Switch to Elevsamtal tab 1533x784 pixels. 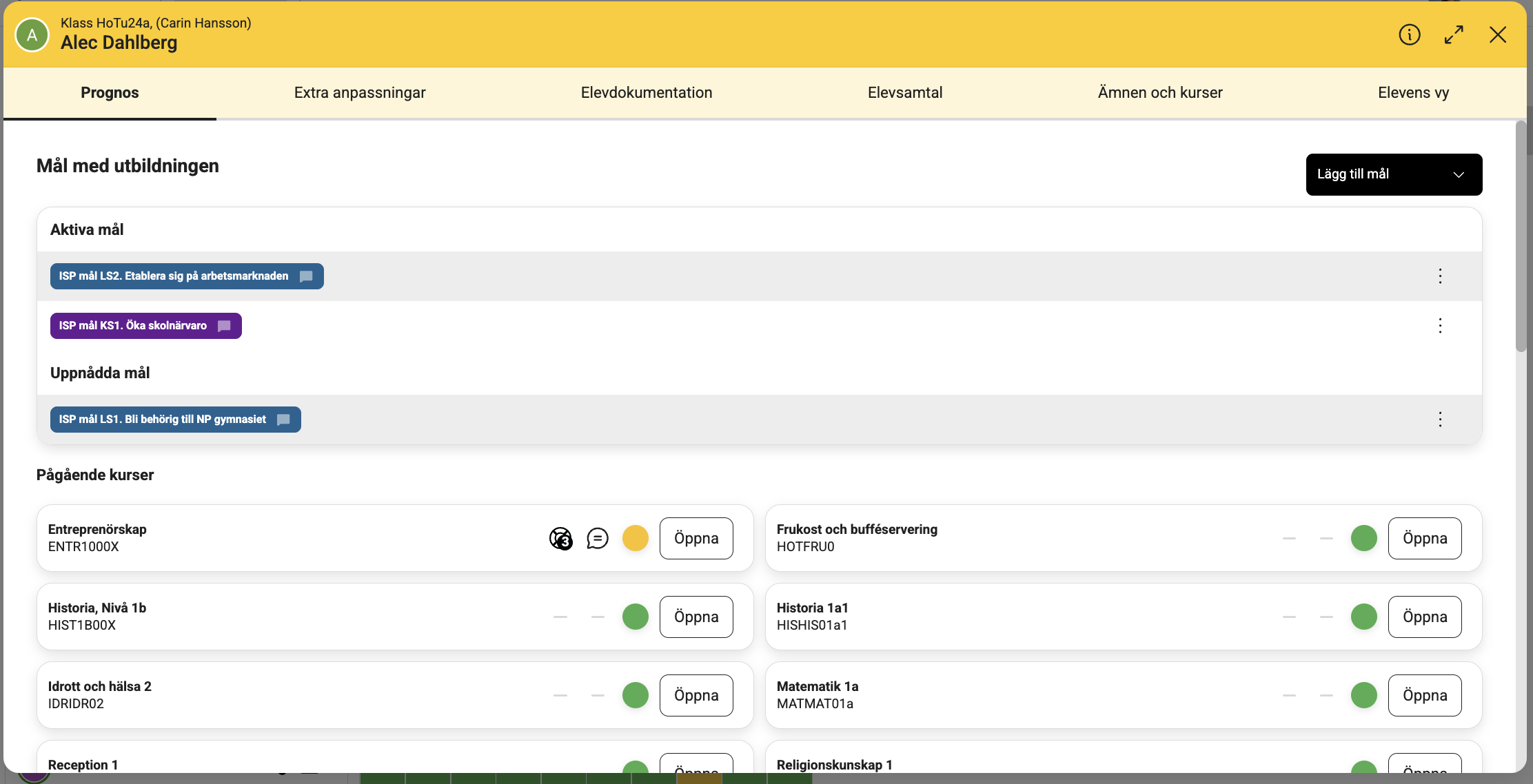904,93
